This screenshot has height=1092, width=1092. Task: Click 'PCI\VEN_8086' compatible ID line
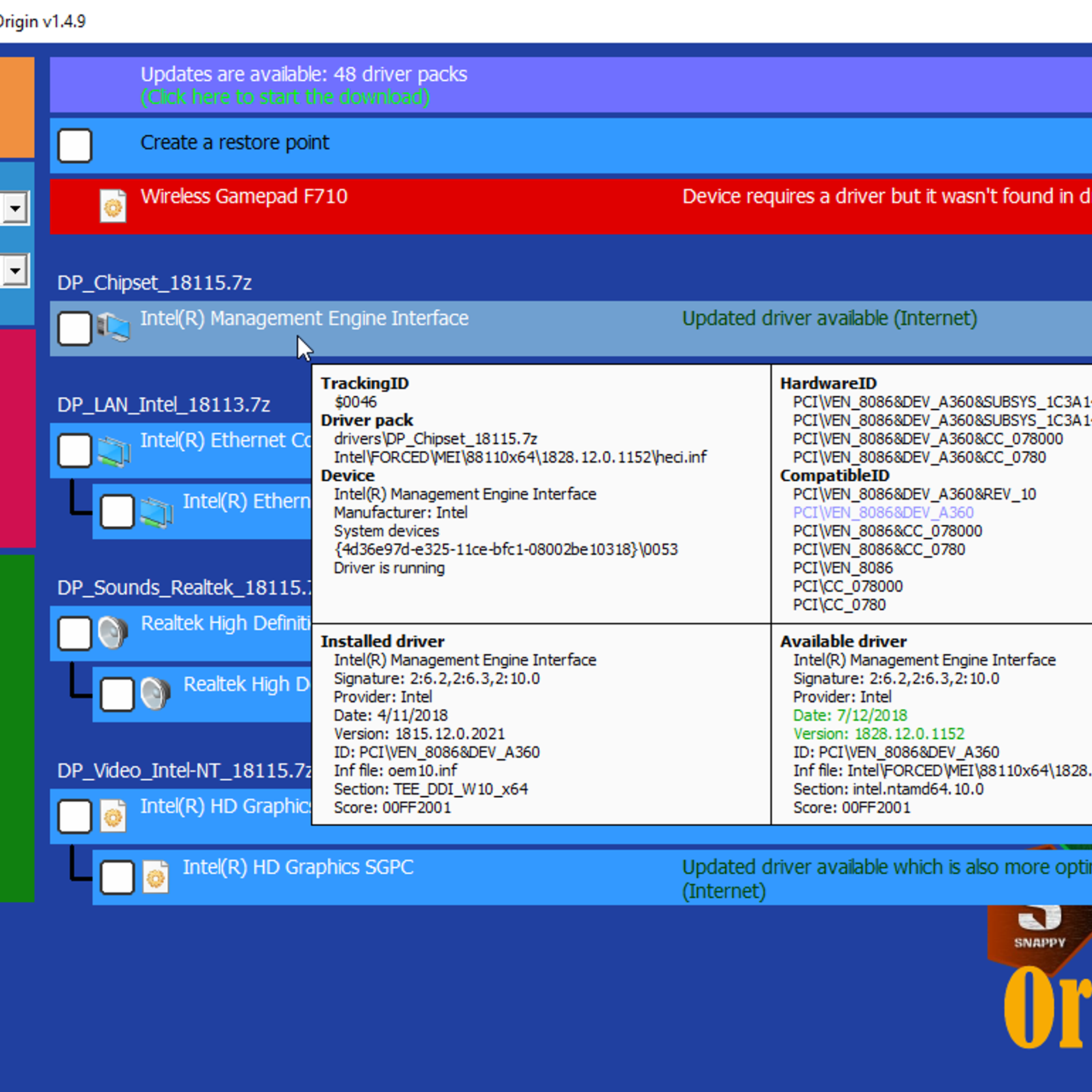843,568
